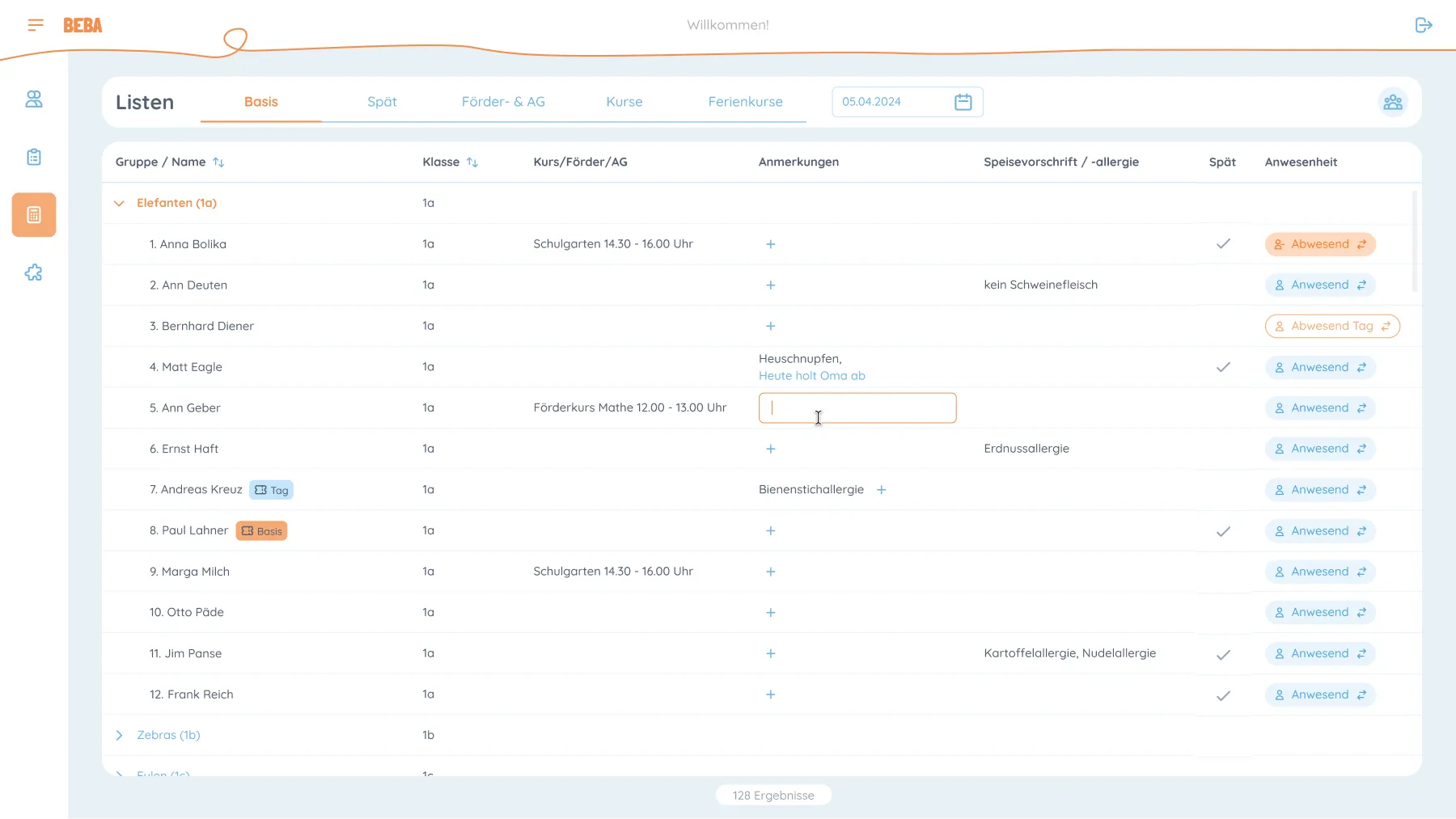Add a note for Ernst Haft
This screenshot has height=819, width=1456.
pyautogui.click(x=771, y=449)
